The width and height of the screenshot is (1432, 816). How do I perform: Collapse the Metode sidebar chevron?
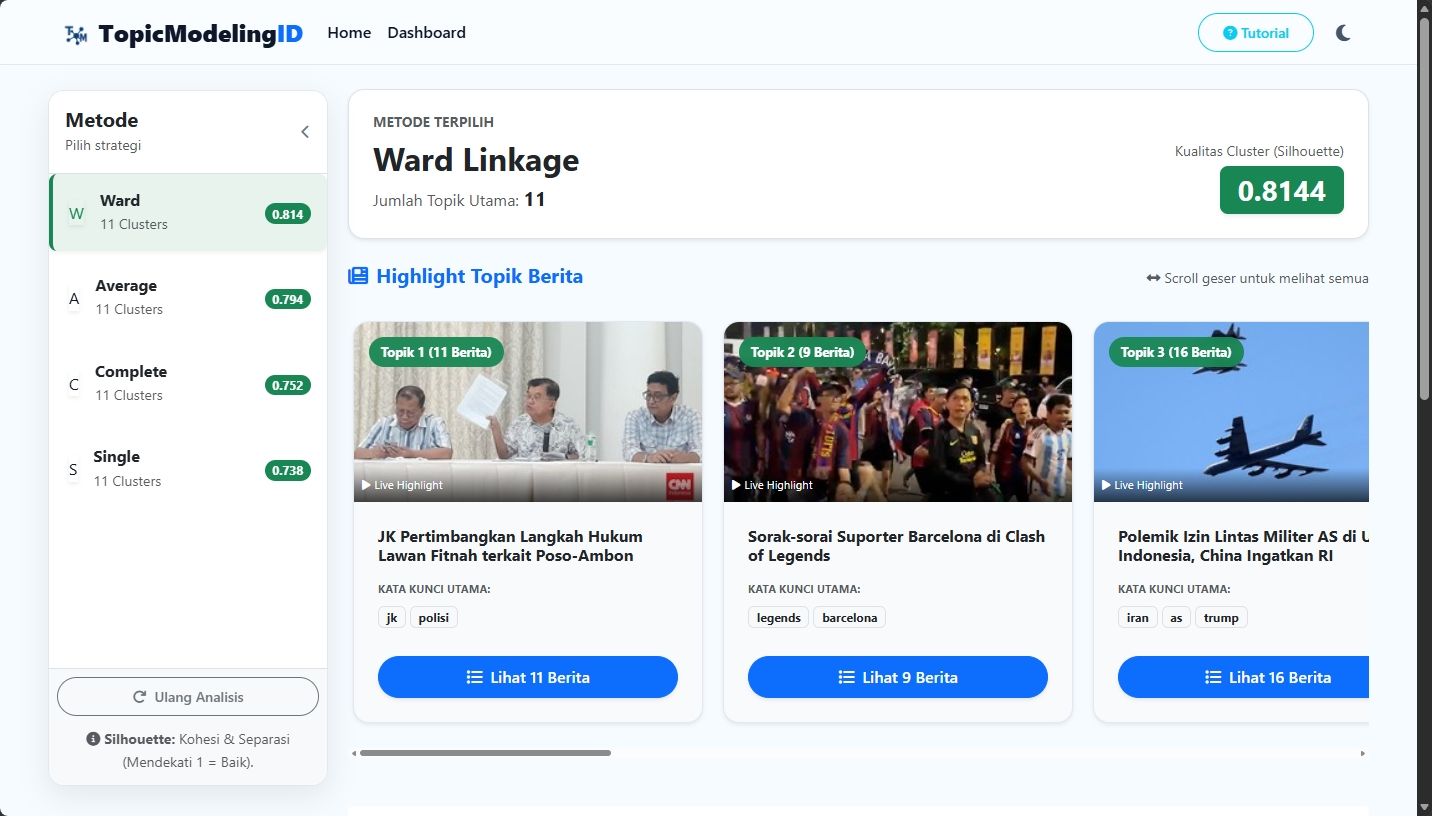pos(305,132)
